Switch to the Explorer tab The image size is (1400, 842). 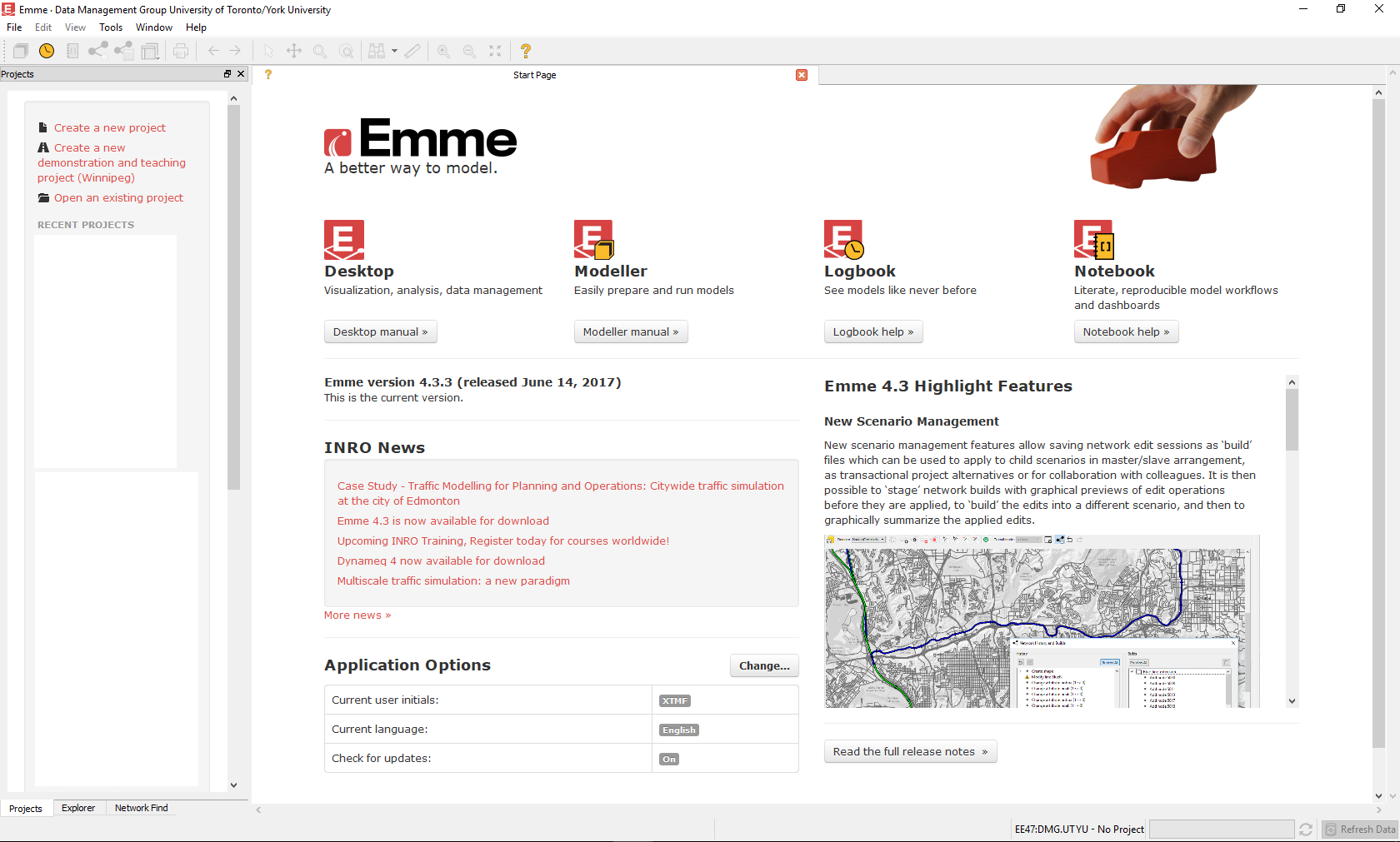pyautogui.click(x=78, y=808)
